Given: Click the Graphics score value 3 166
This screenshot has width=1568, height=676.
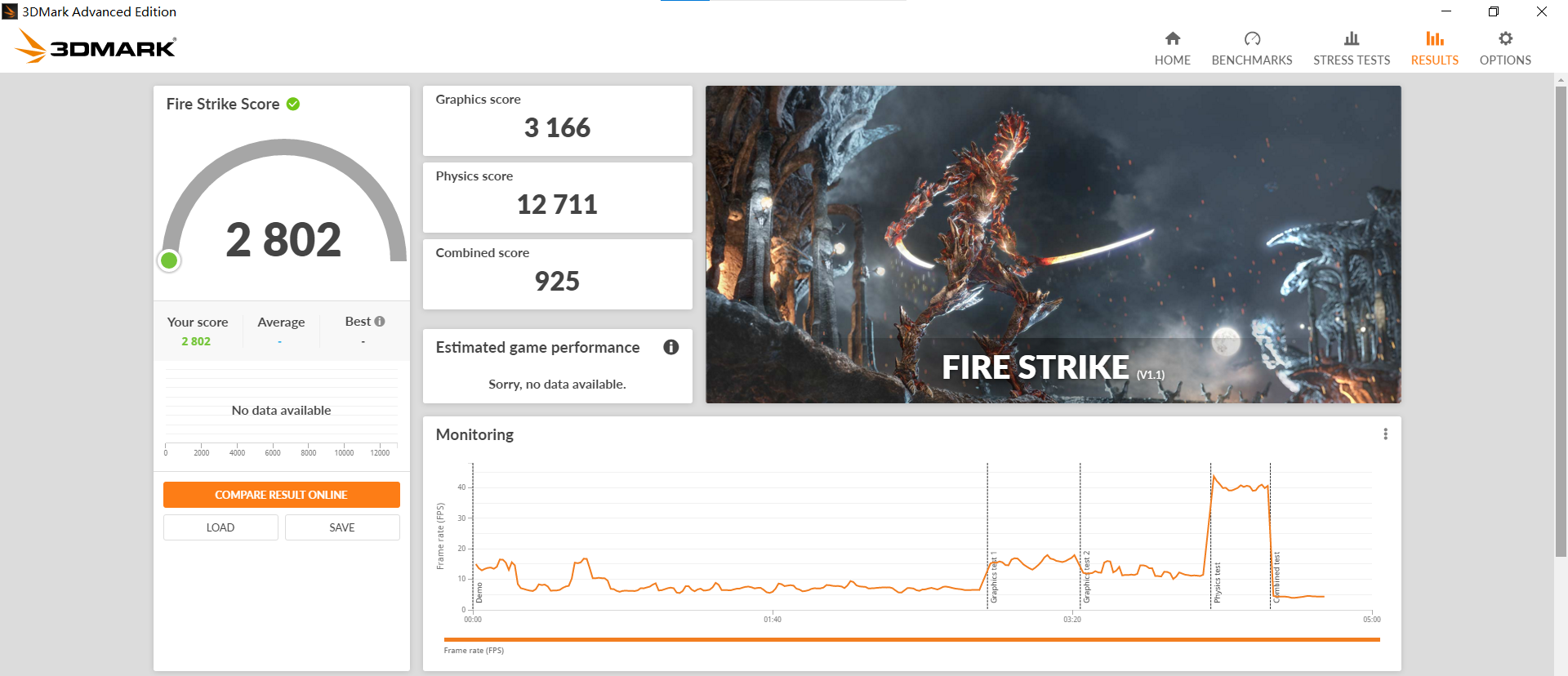Looking at the screenshot, I should pyautogui.click(x=557, y=128).
